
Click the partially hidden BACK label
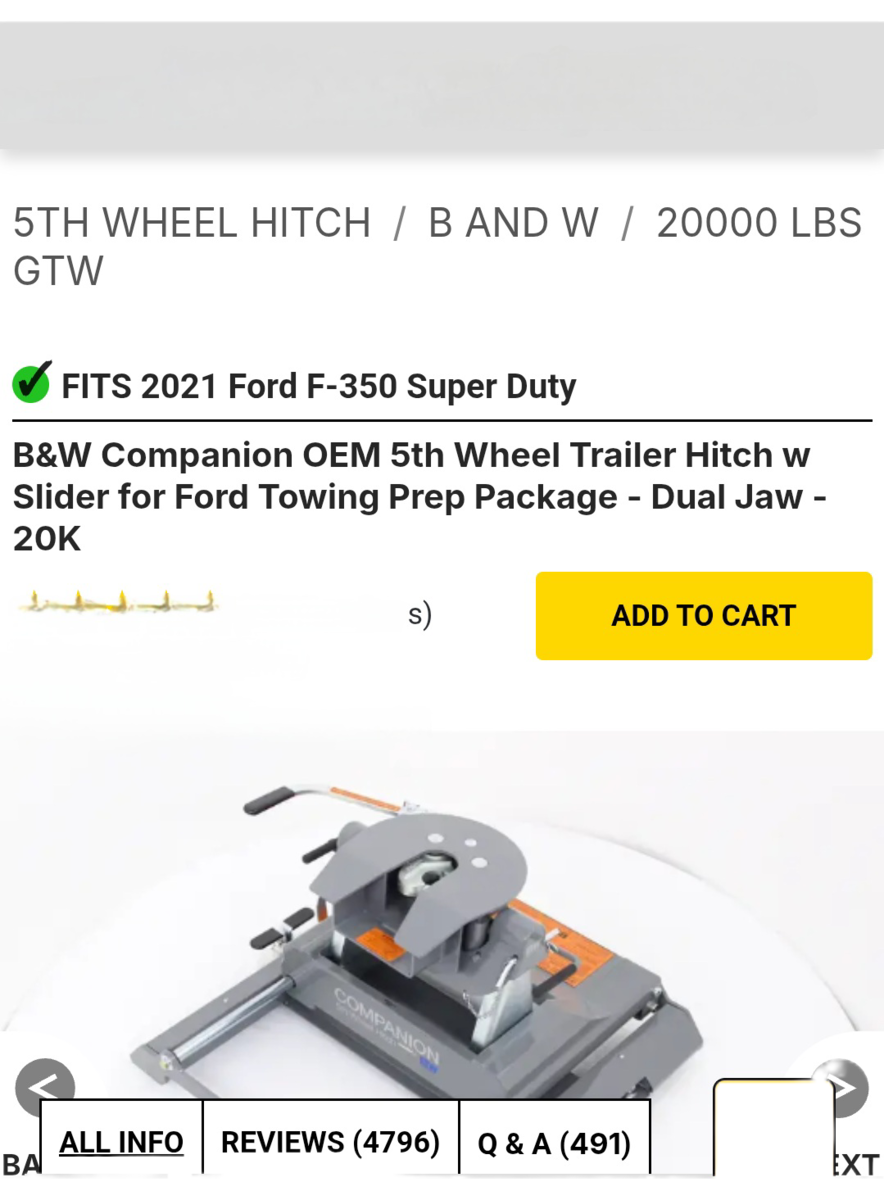click(21, 1164)
